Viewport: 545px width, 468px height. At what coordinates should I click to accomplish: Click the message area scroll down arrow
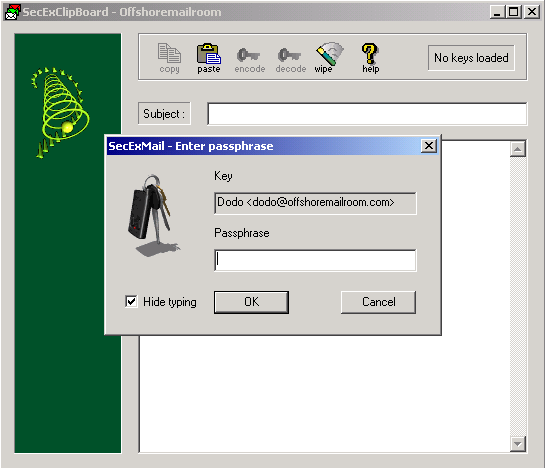tap(518, 444)
